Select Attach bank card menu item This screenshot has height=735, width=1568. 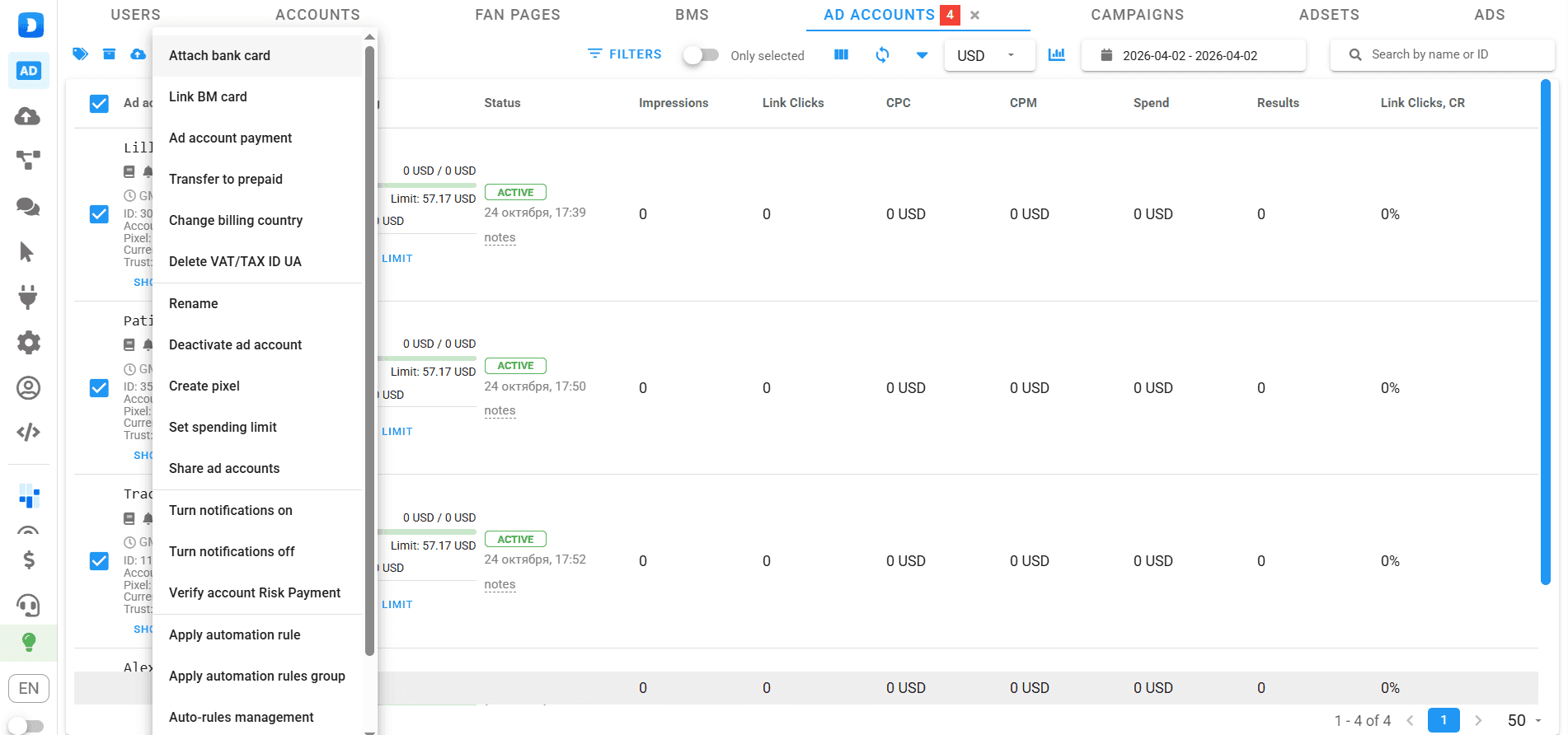point(219,55)
